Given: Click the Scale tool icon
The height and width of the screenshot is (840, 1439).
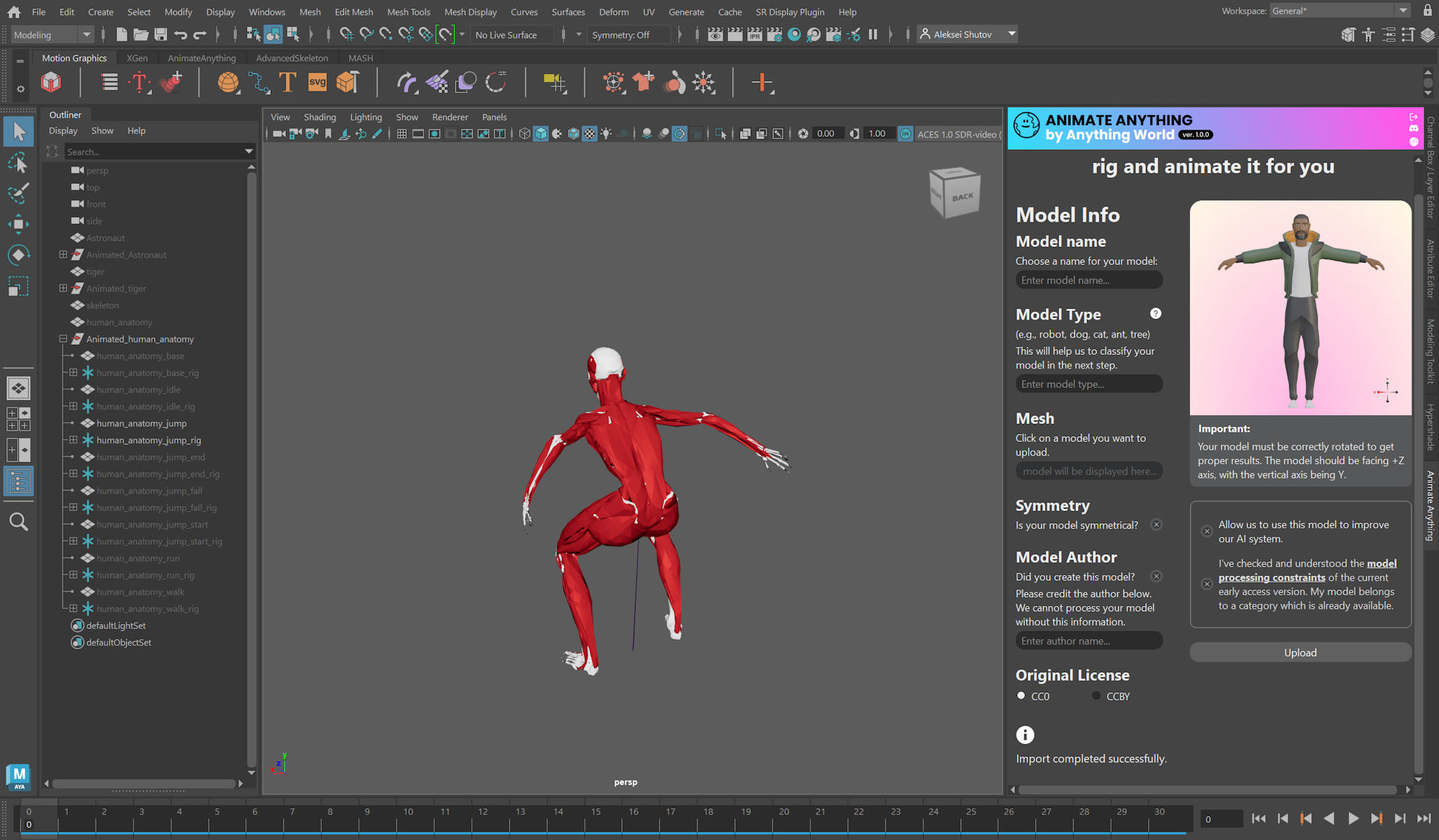Looking at the screenshot, I should click(x=18, y=287).
